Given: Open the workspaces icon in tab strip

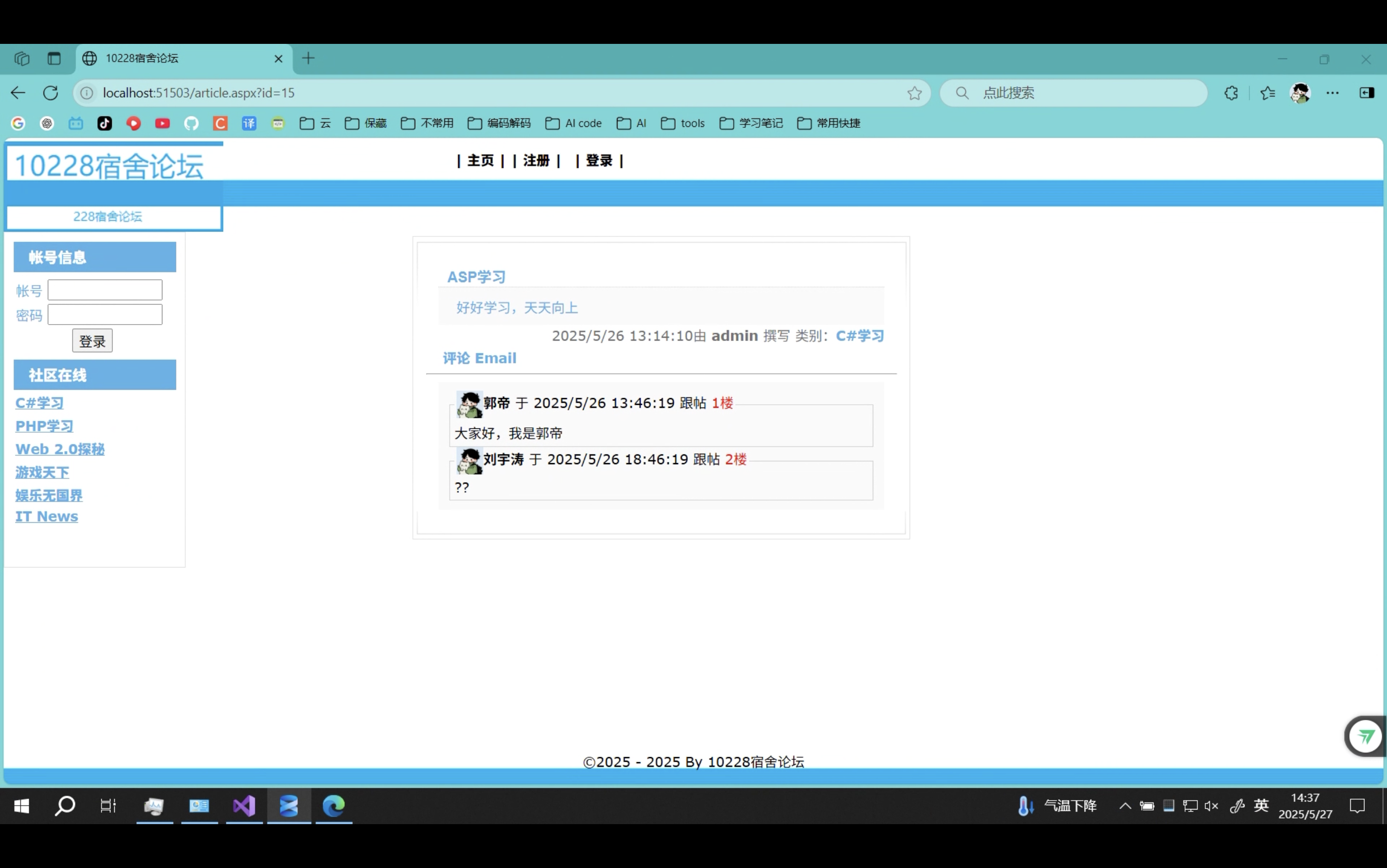Looking at the screenshot, I should (22, 58).
